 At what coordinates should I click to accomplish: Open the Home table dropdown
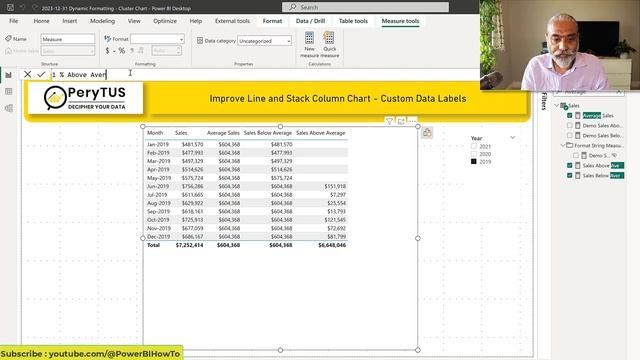pyautogui.click(x=68, y=51)
